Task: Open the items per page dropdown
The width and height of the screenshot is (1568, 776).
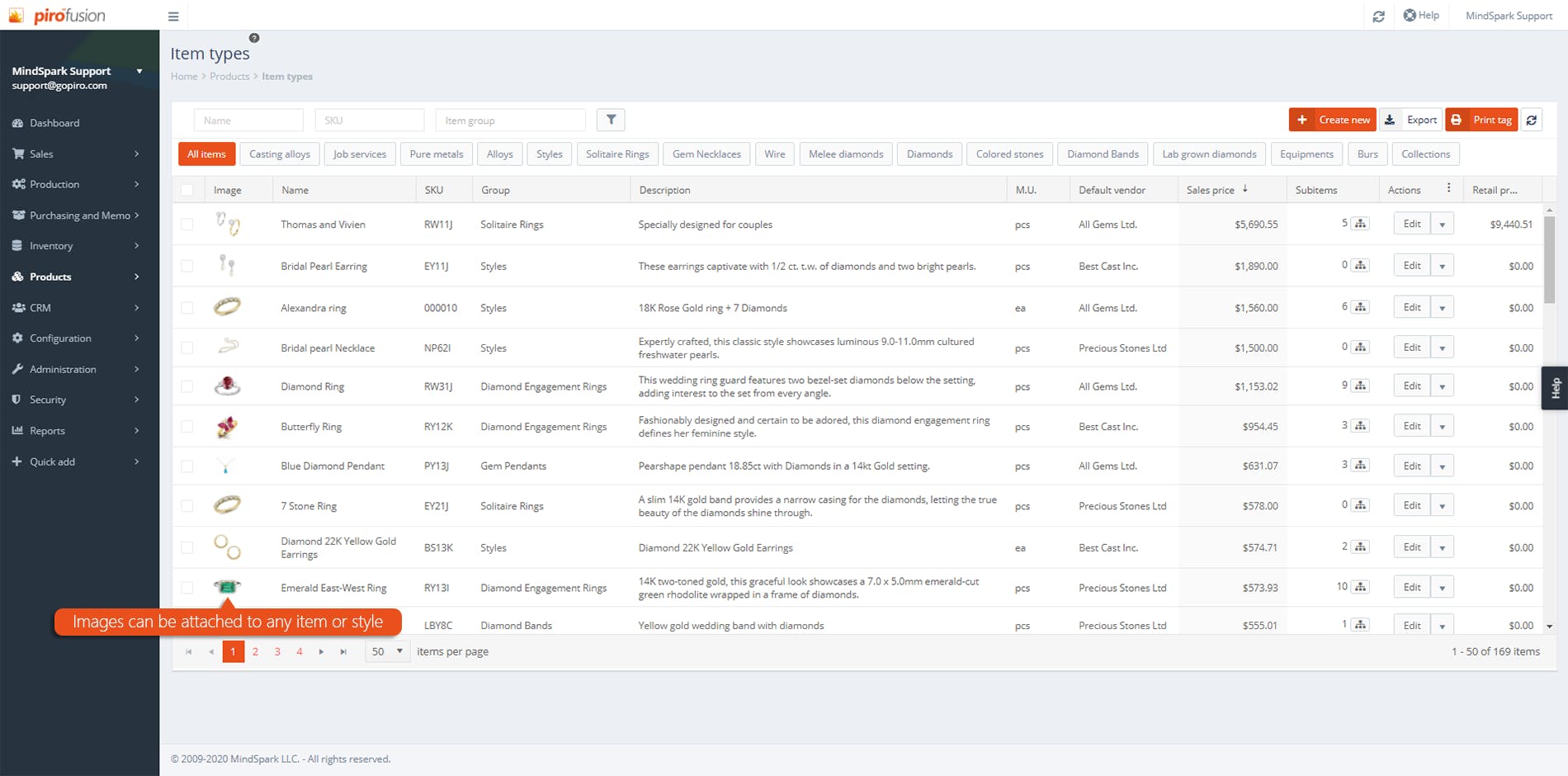Action: click(388, 651)
